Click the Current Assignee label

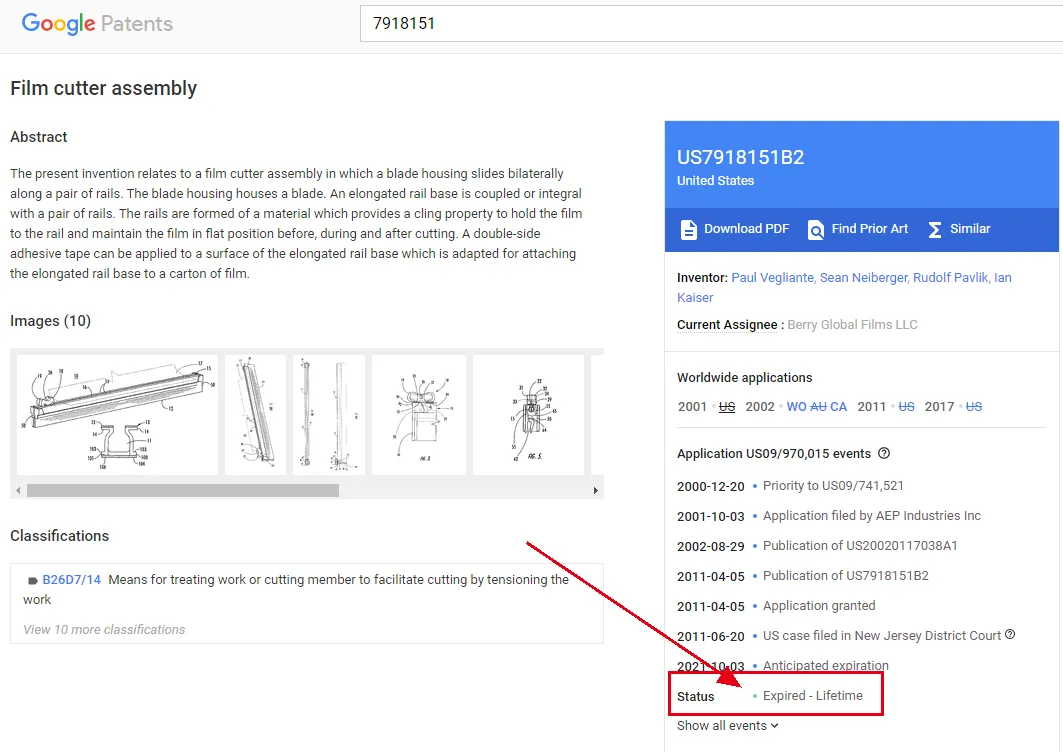tap(727, 325)
